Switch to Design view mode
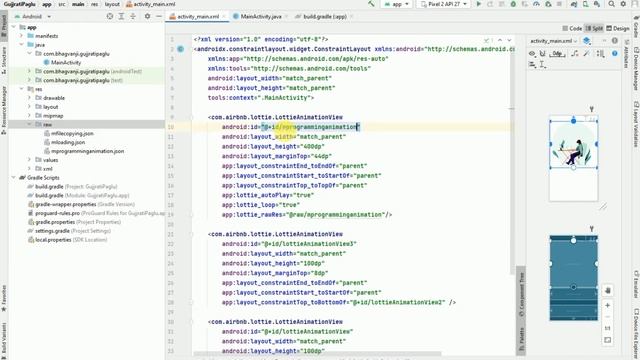Screen dimensions: 640x360 click(x=618, y=28)
